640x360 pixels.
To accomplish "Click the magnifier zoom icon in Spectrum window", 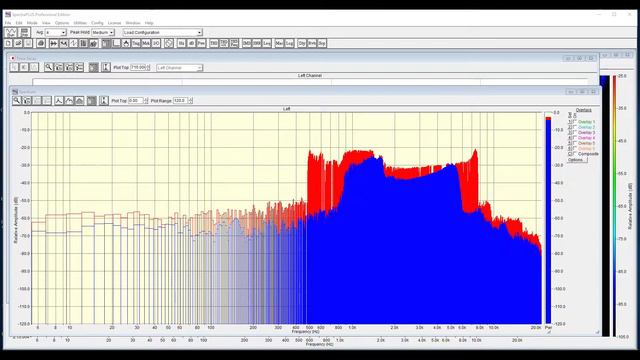I will pyautogui.click(x=17, y=100).
